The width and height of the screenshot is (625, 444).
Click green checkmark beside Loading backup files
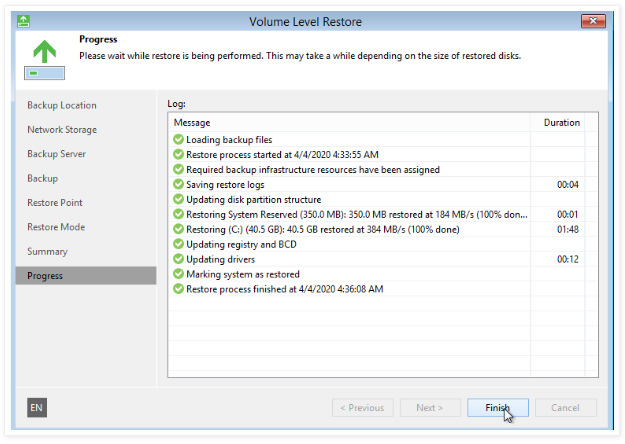coord(178,140)
